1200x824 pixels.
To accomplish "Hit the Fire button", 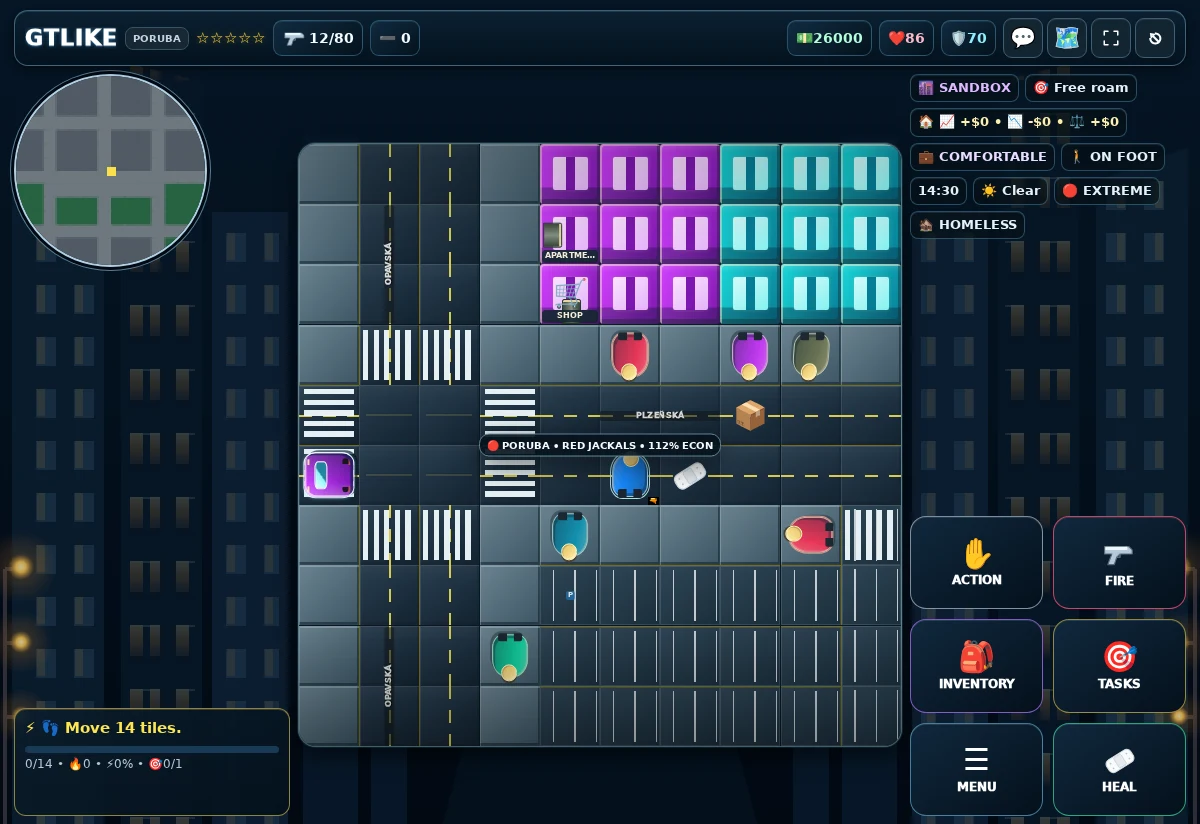I will coord(1119,562).
